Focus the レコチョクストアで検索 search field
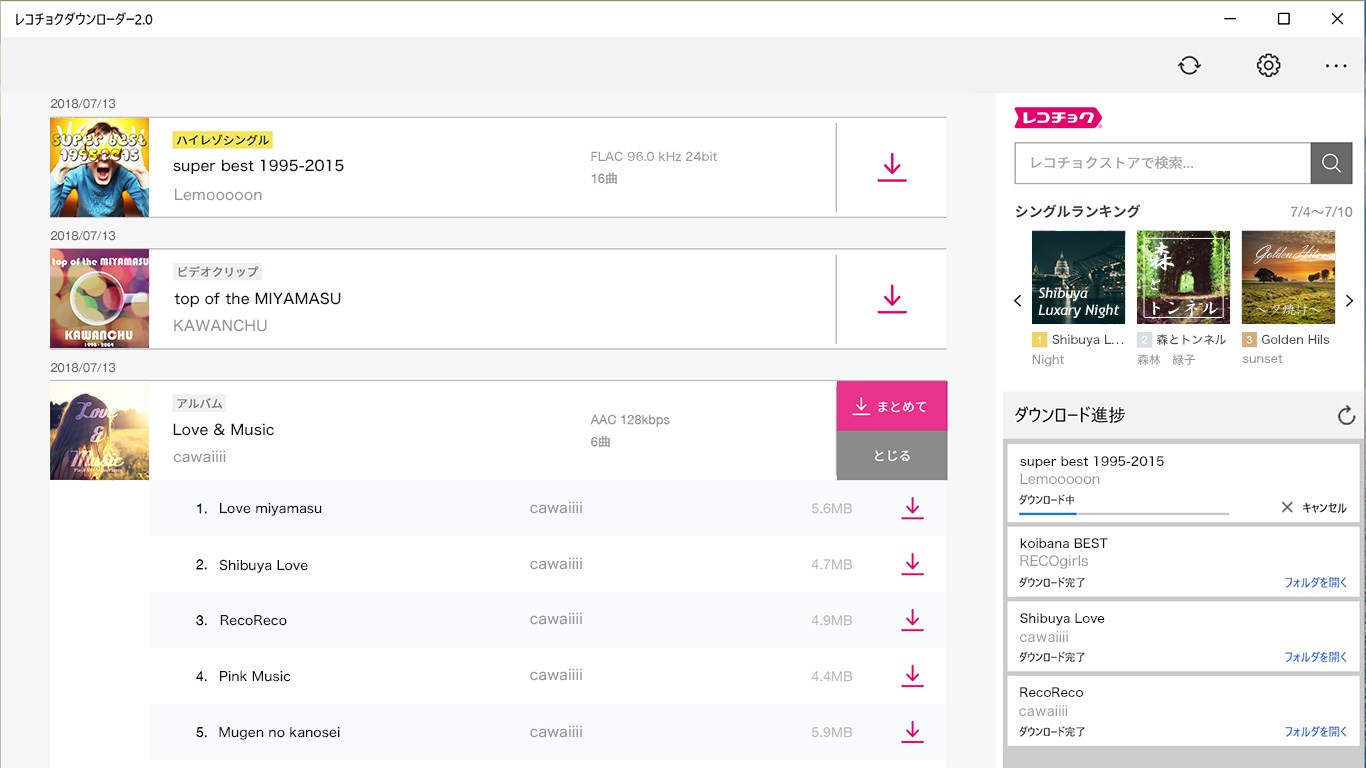Screen dimensions: 1366x768 point(1163,163)
